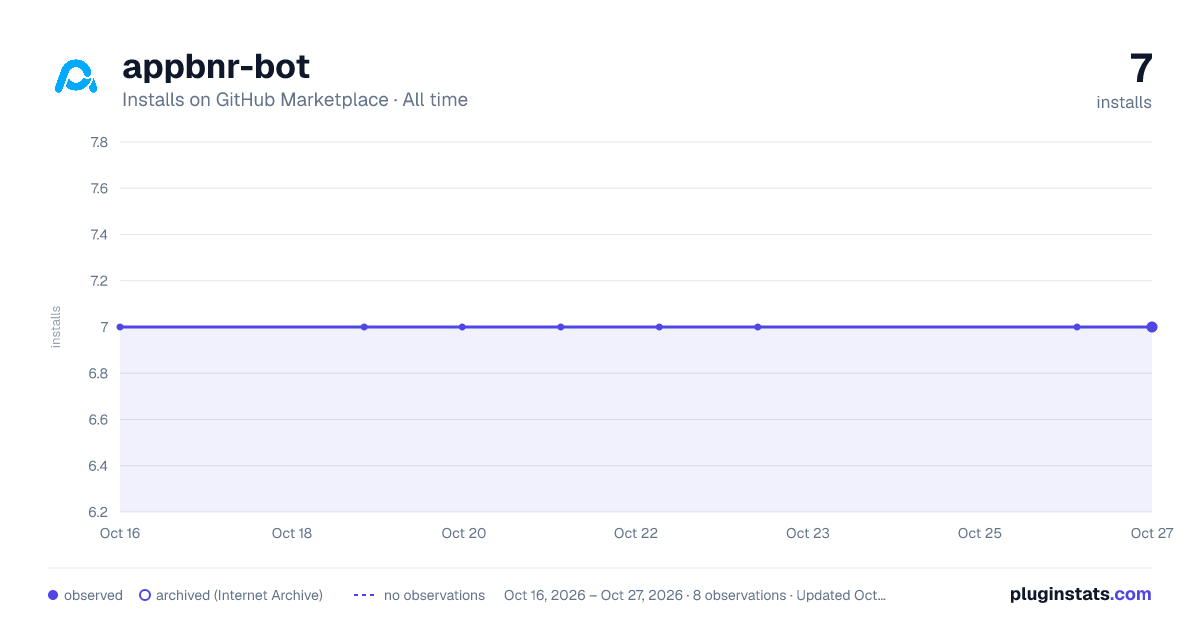Click the 'archived (Internet Archive)' legend label
1200x630 pixels.
pyautogui.click(x=239, y=595)
